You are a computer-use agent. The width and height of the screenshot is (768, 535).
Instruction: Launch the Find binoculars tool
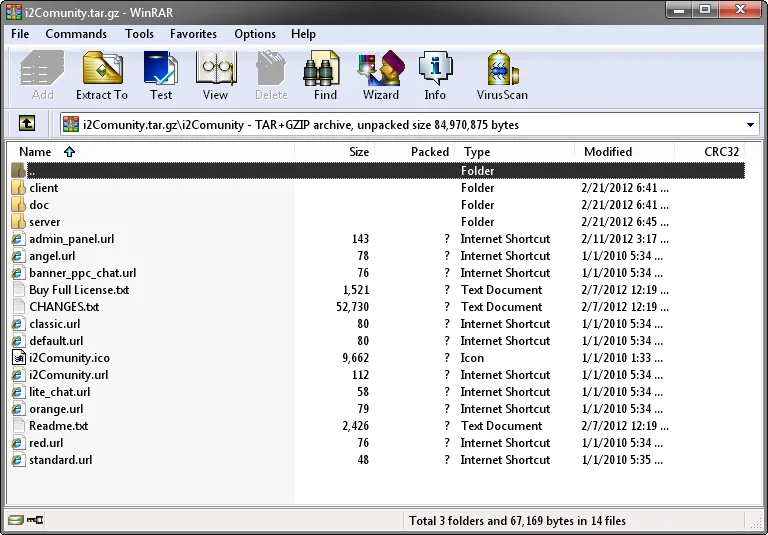click(325, 76)
